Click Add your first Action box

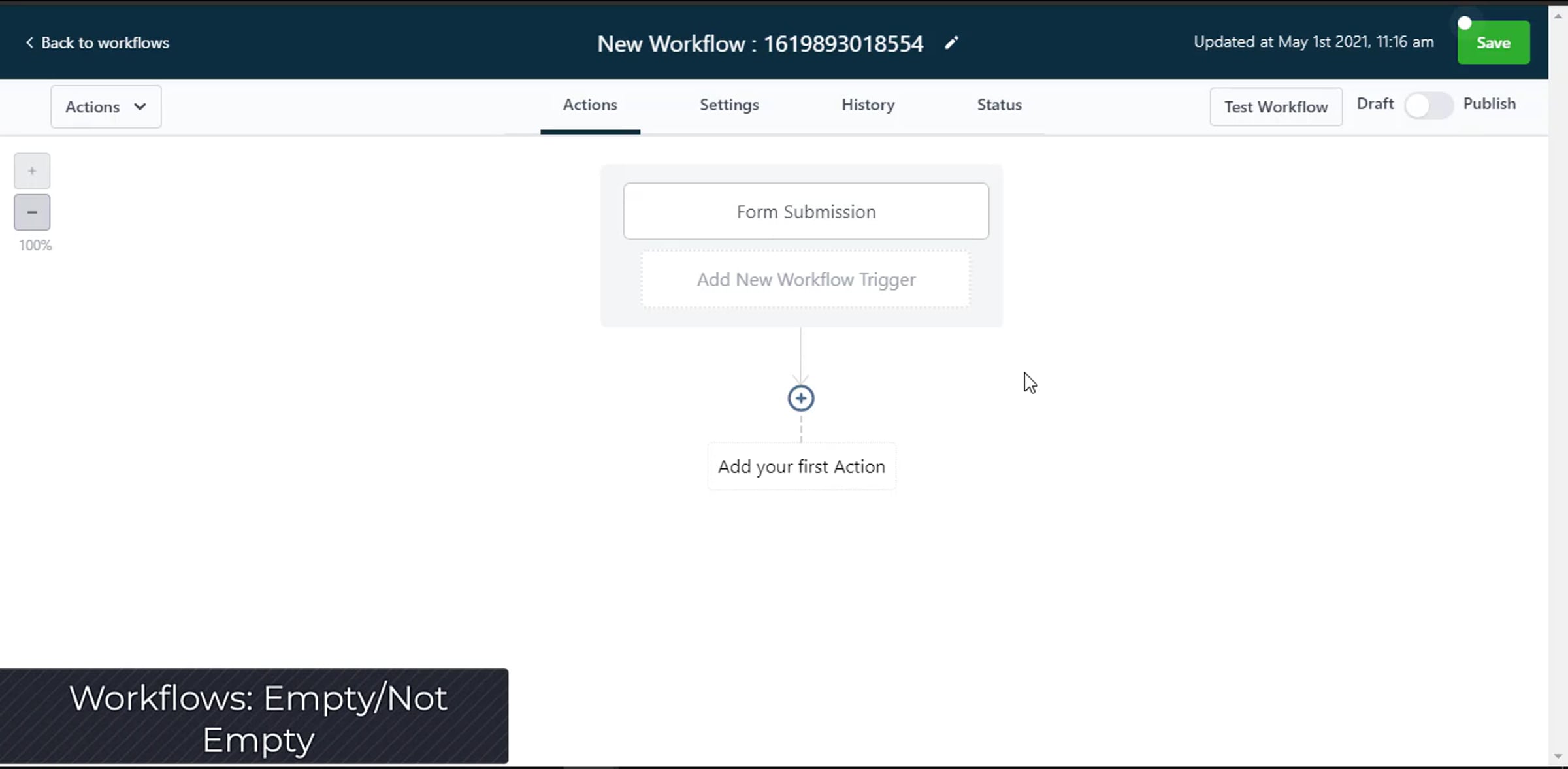801,466
